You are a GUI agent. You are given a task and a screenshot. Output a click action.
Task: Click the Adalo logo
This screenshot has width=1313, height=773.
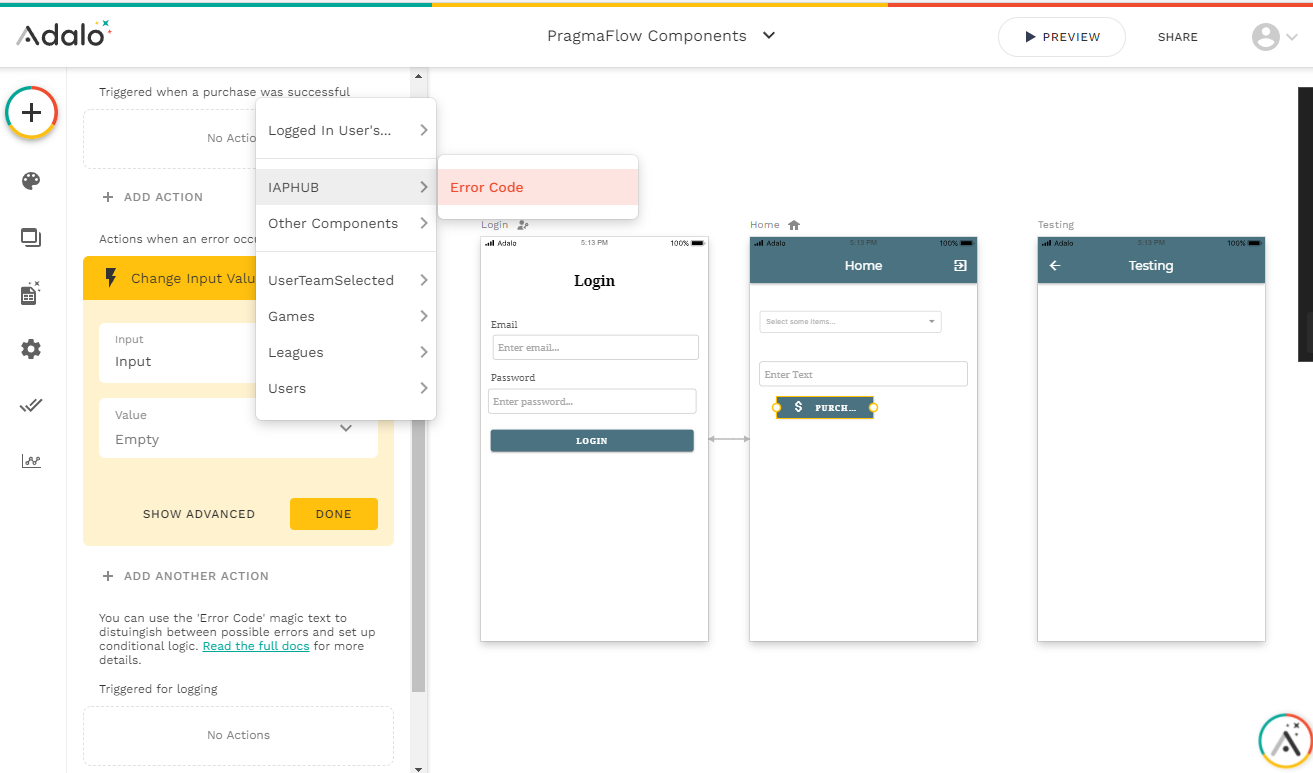(64, 34)
